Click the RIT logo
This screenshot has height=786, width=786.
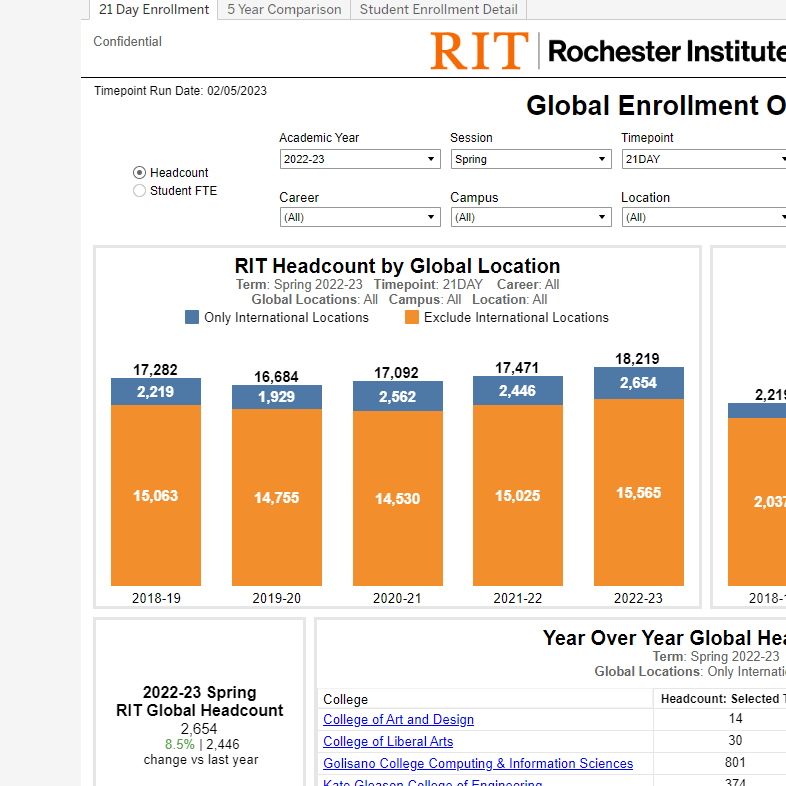pos(480,51)
